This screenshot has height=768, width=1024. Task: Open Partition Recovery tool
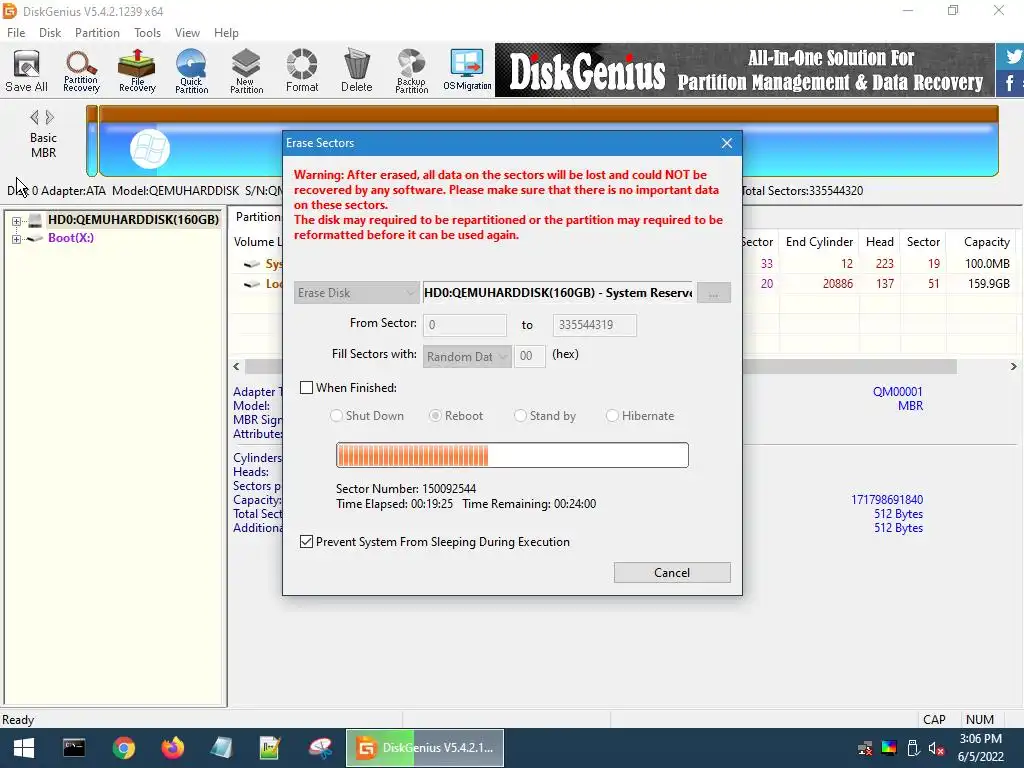[x=81, y=71]
